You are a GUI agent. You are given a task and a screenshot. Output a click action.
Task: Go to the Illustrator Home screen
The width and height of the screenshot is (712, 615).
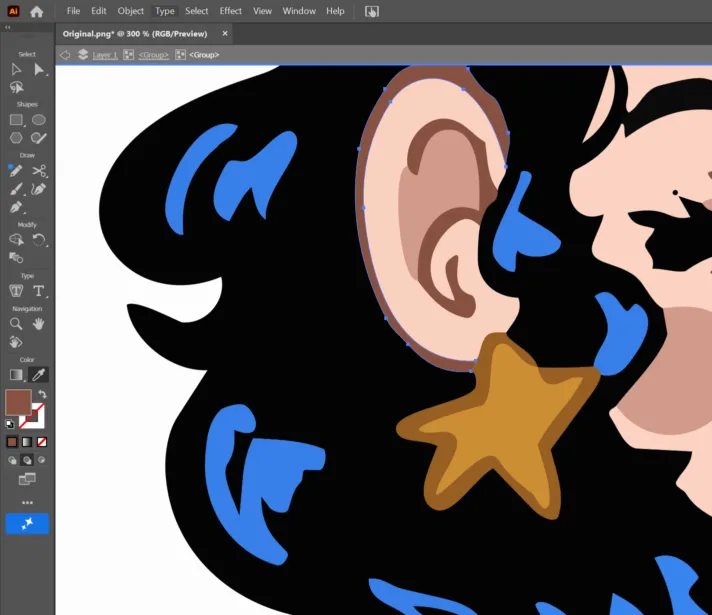pyautogui.click(x=36, y=11)
